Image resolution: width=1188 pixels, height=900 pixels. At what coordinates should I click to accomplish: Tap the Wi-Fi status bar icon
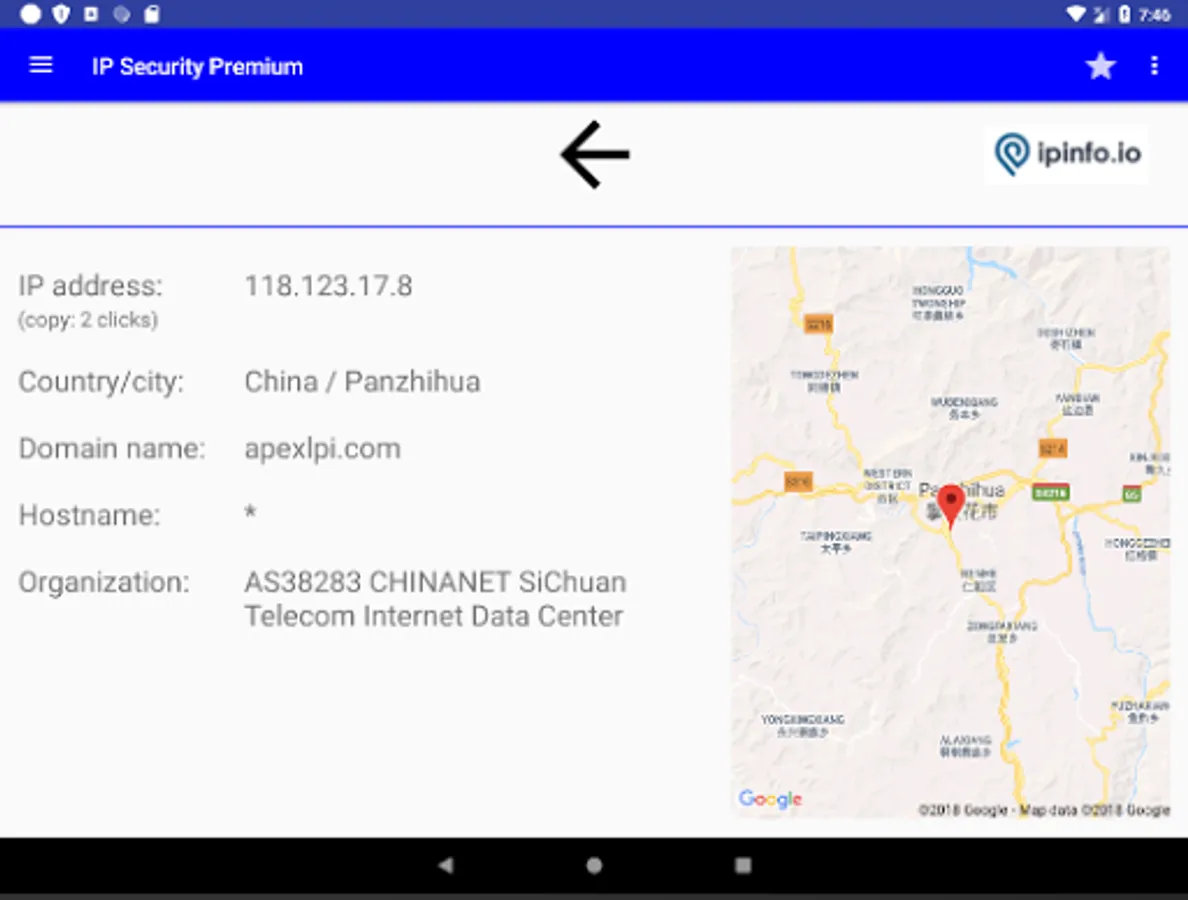[x=1075, y=14]
